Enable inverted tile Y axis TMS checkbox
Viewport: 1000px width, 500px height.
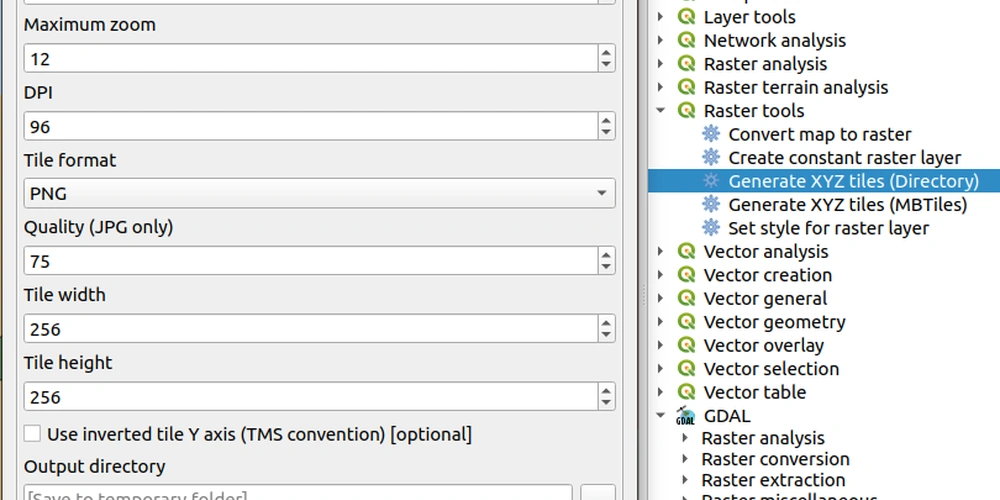tap(33, 434)
